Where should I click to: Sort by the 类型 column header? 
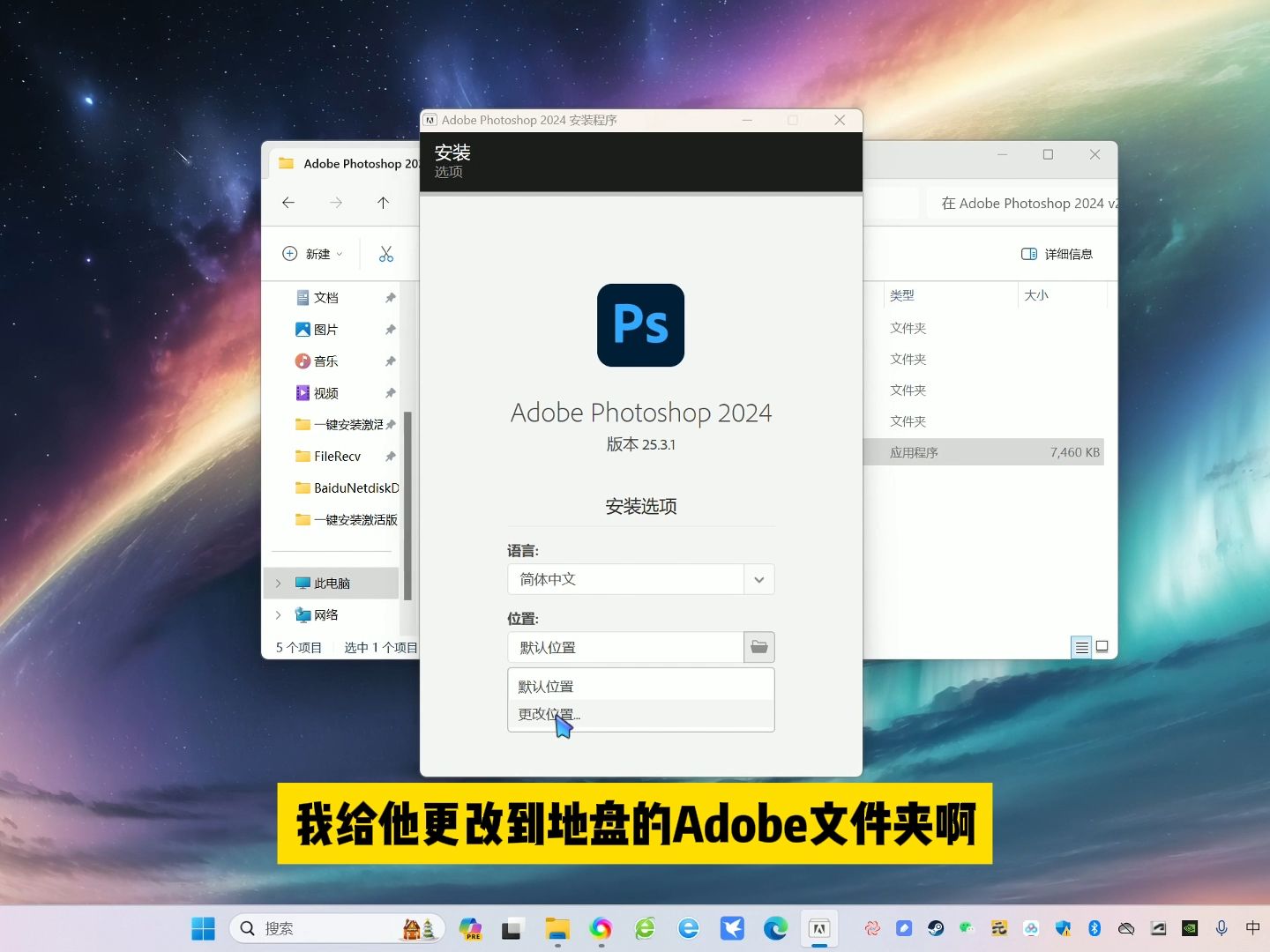pyautogui.click(x=901, y=295)
